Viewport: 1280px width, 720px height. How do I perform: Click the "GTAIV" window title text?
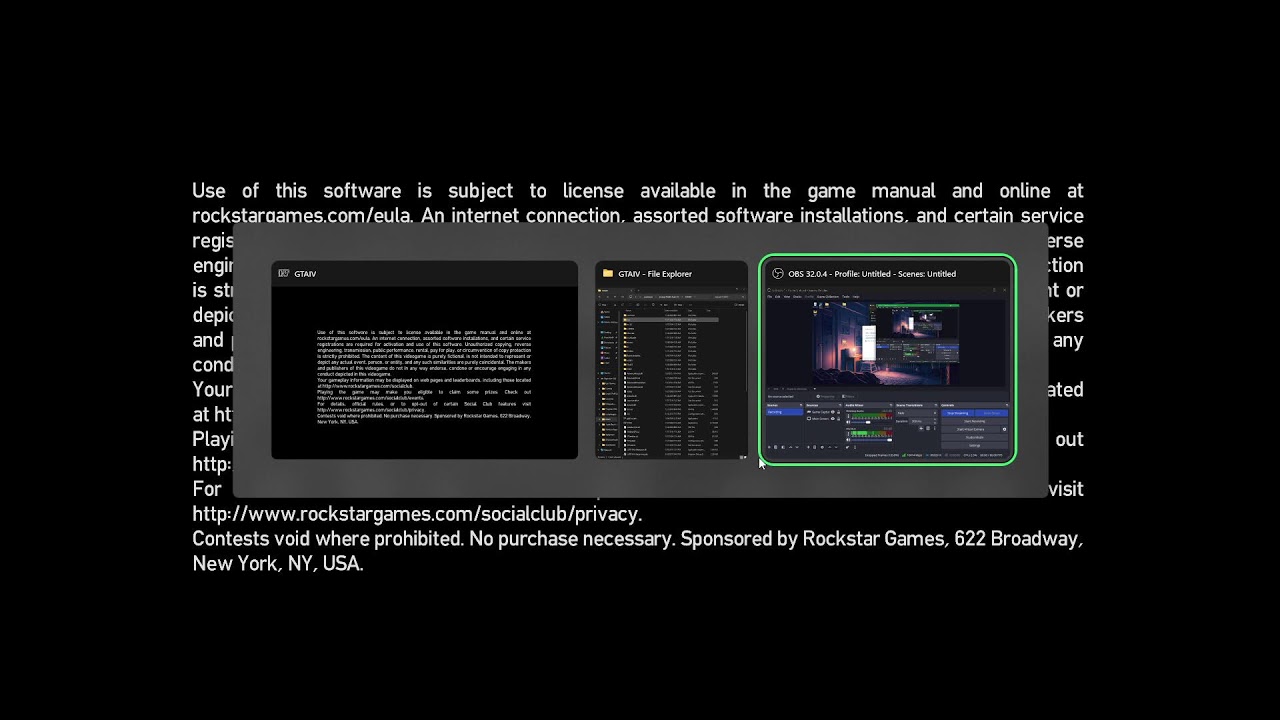[x=305, y=274]
